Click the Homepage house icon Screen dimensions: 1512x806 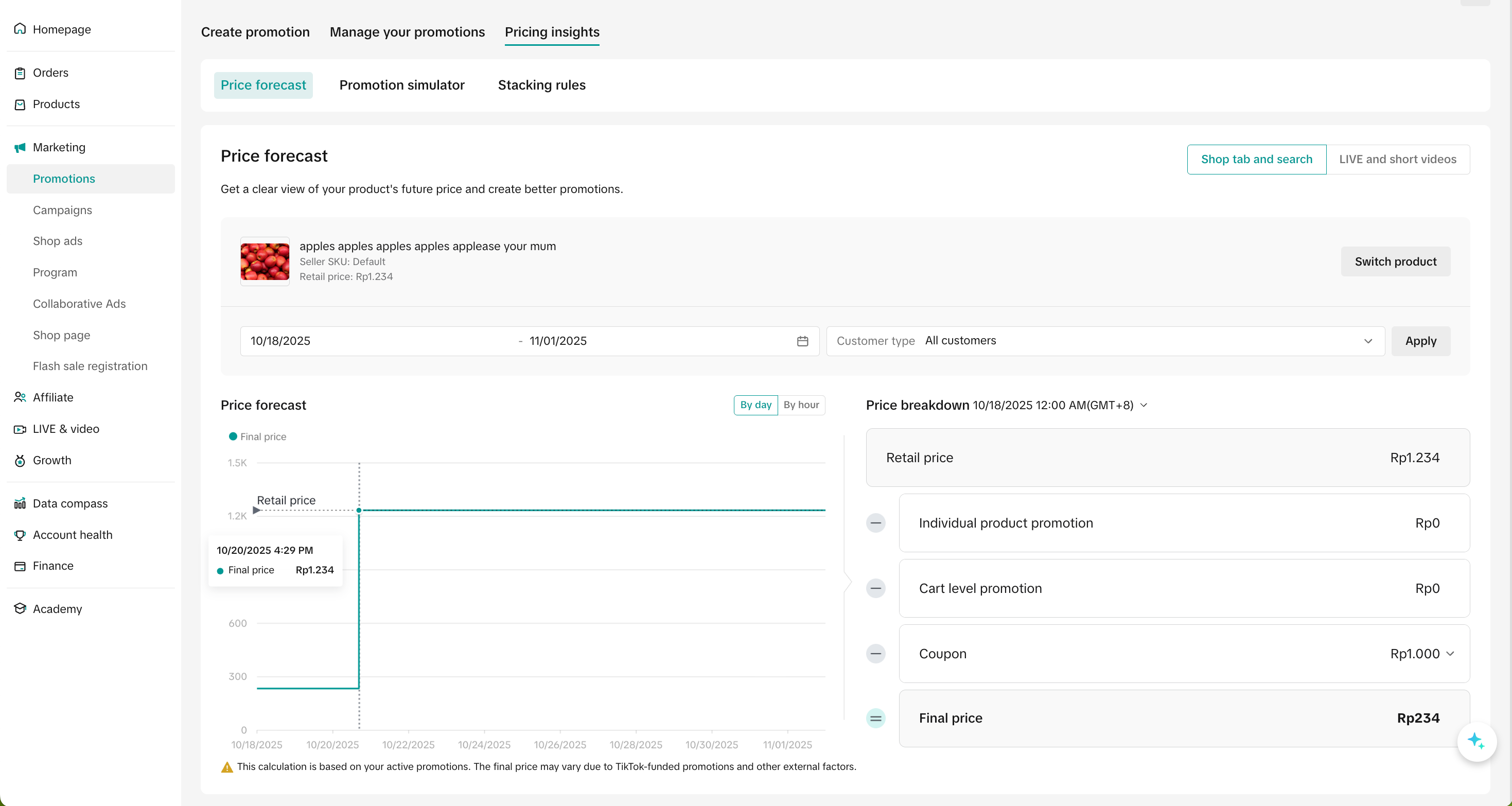point(20,29)
